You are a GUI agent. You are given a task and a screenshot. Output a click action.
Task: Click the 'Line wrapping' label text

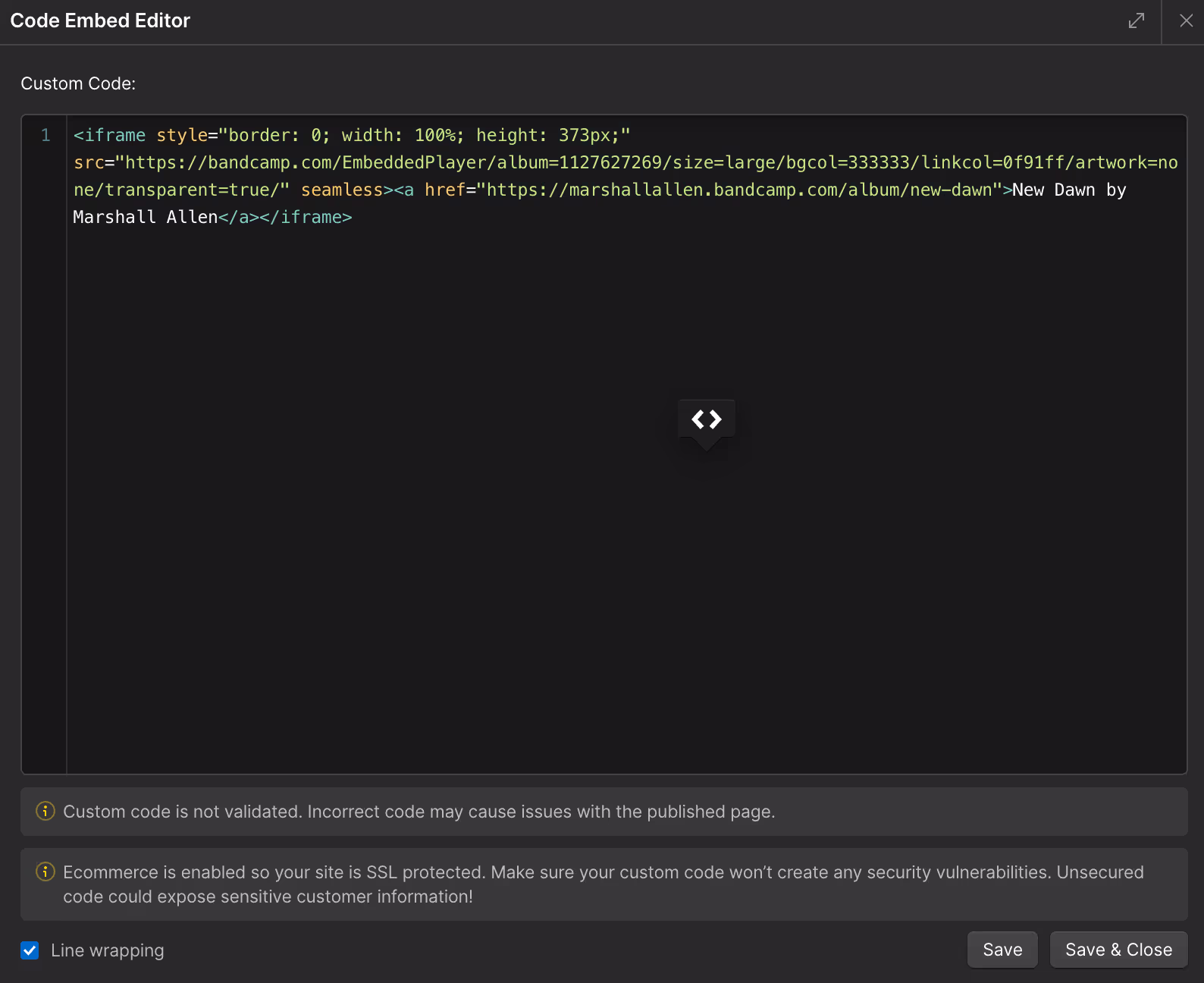(107, 950)
